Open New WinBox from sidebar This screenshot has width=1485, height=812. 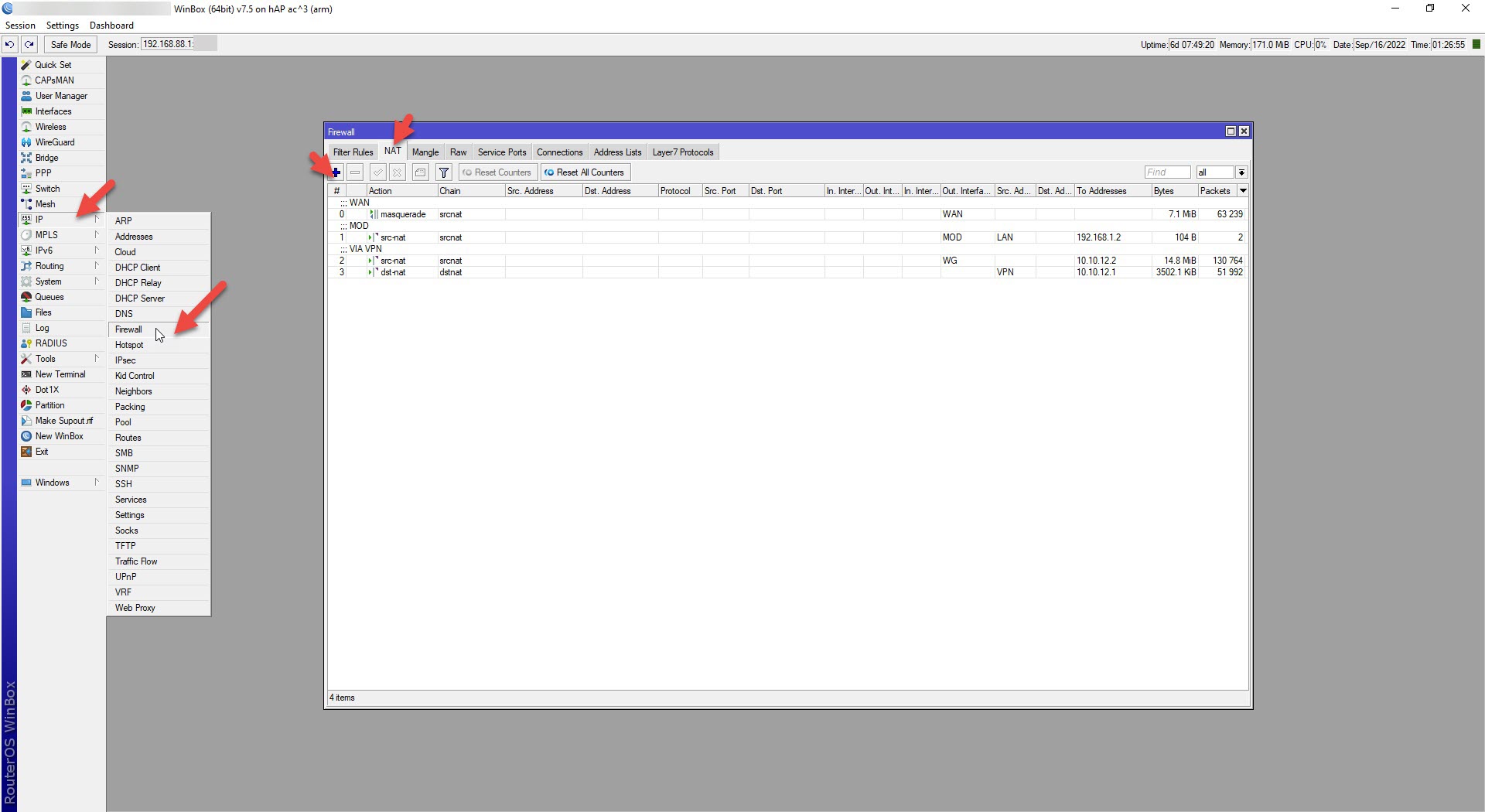point(61,436)
